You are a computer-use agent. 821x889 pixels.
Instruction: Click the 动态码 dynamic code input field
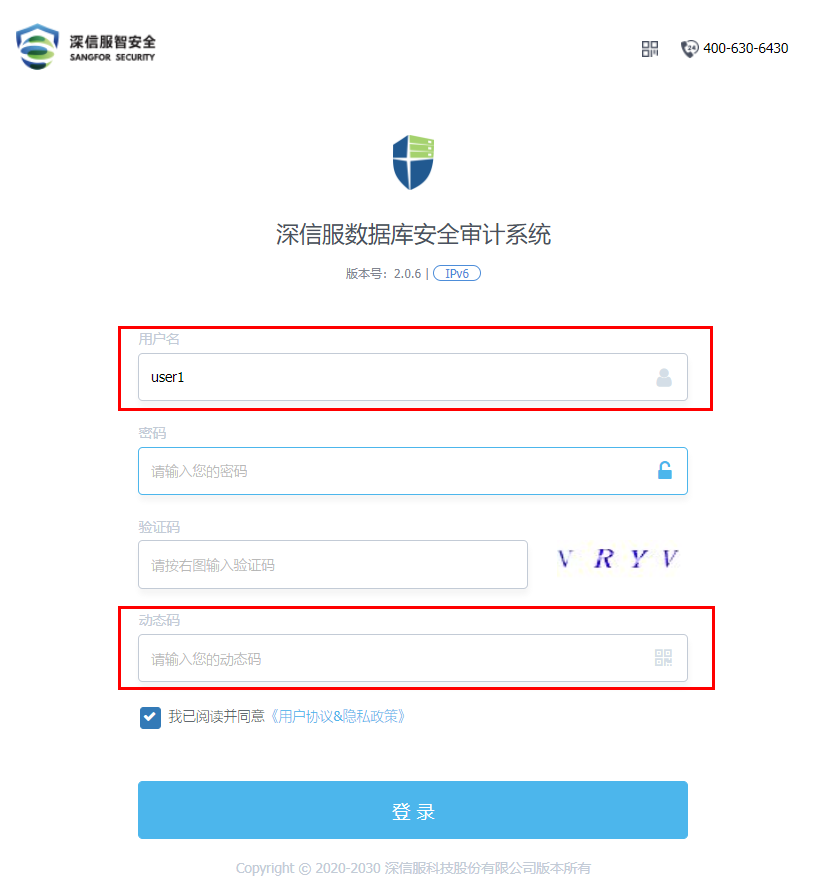pyautogui.click(x=413, y=658)
